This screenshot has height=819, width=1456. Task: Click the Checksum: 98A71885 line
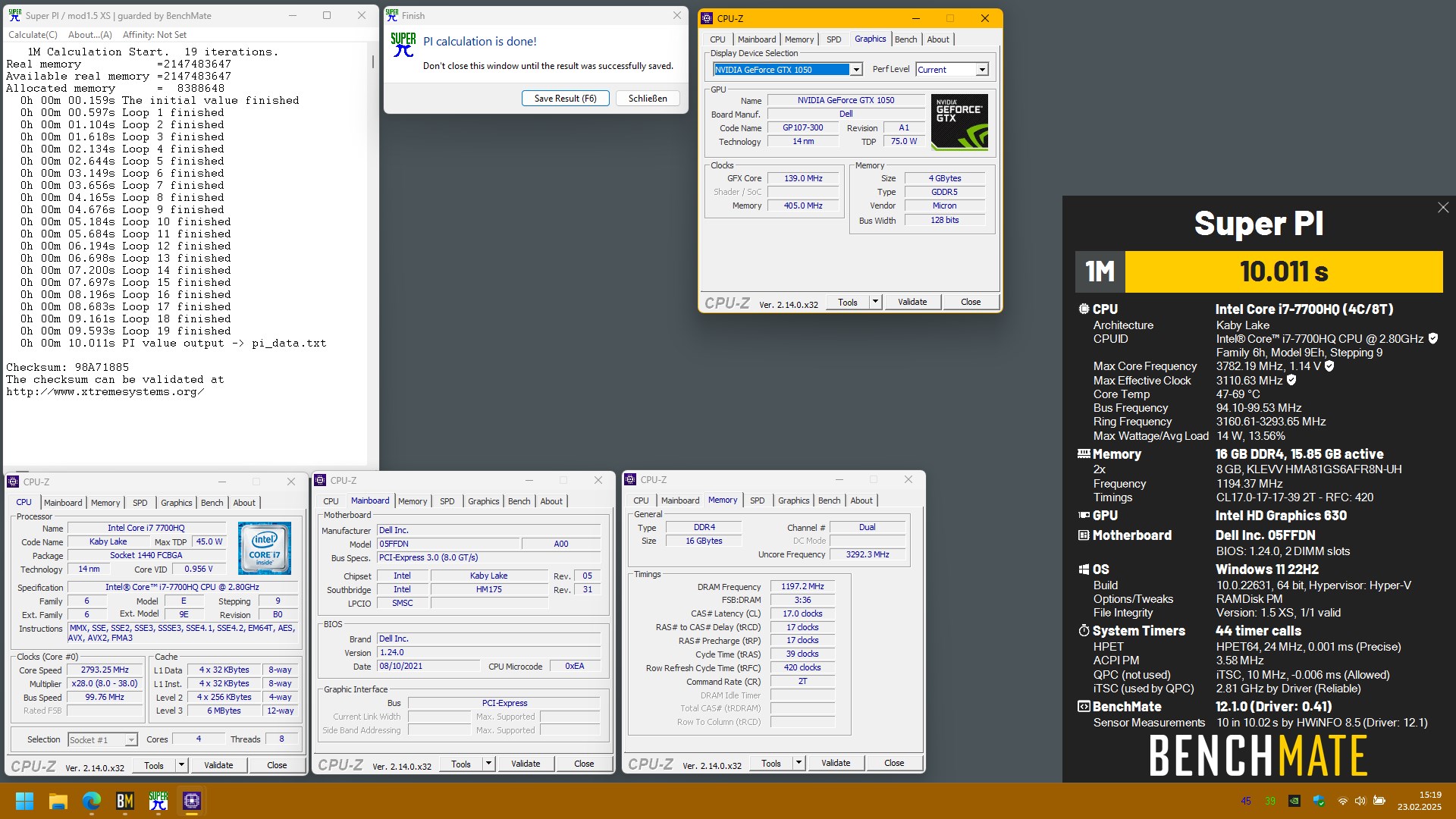coord(67,367)
